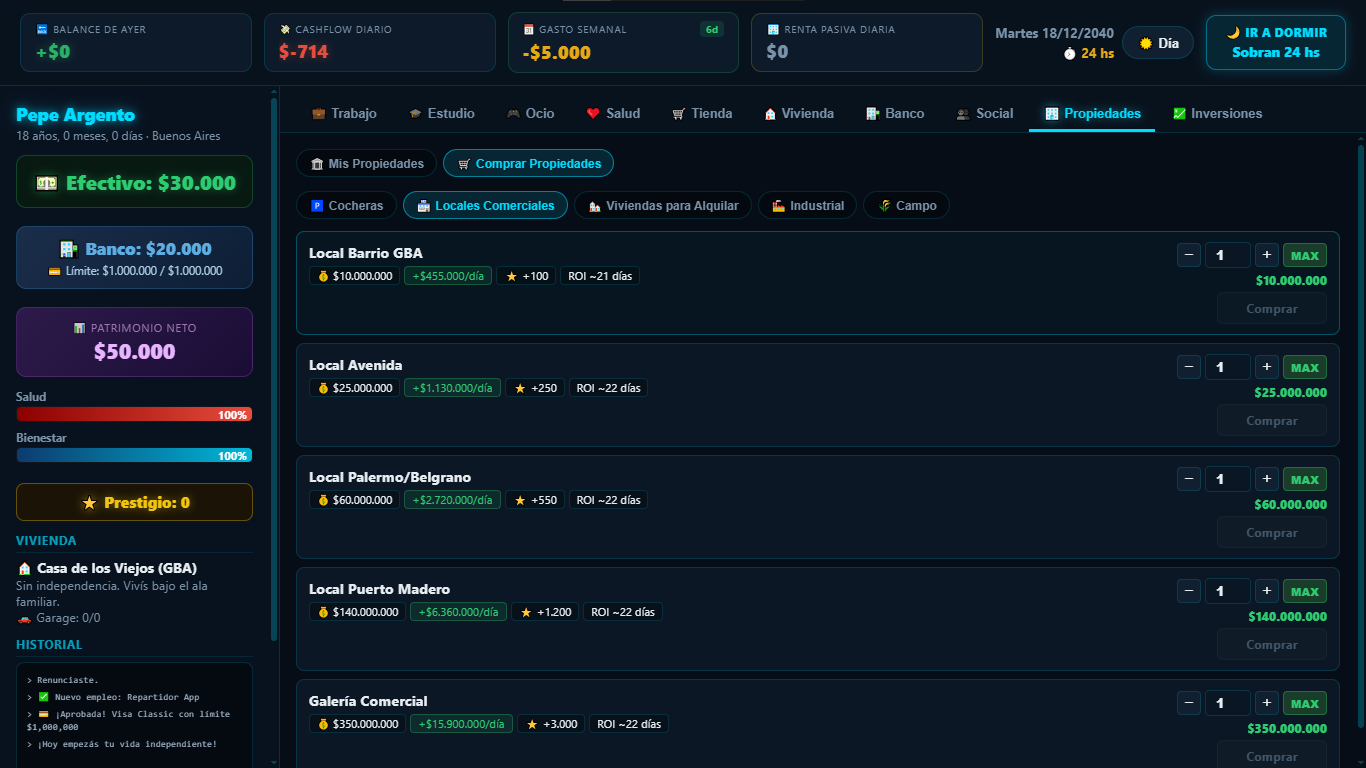The height and width of the screenshot is (768, 1366).
Task: Click the Ir a Dormir button
Action: pyautogui.click(x=1275, y=42)
